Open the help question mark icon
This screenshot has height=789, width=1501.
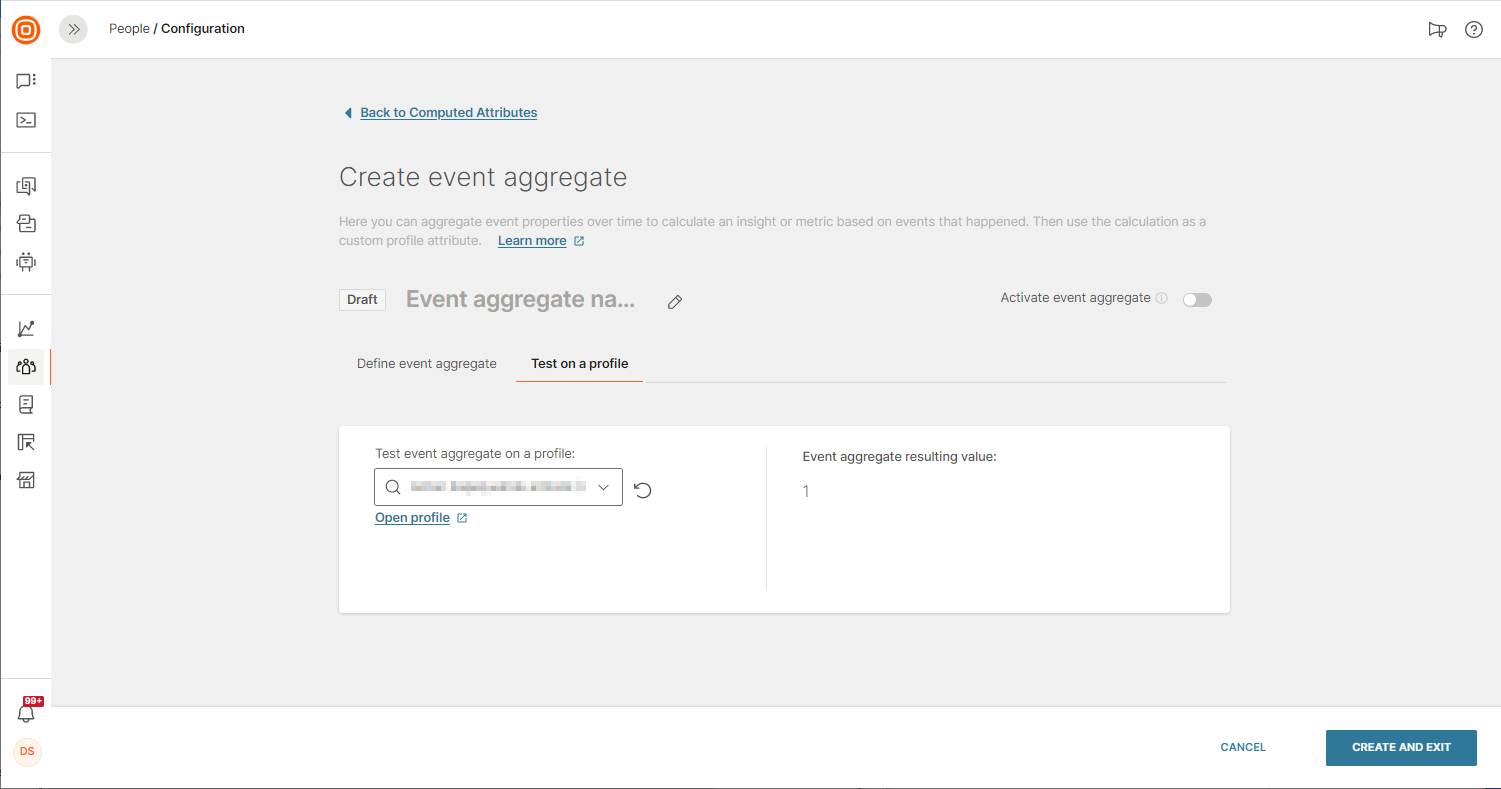tap(1473, 30)
